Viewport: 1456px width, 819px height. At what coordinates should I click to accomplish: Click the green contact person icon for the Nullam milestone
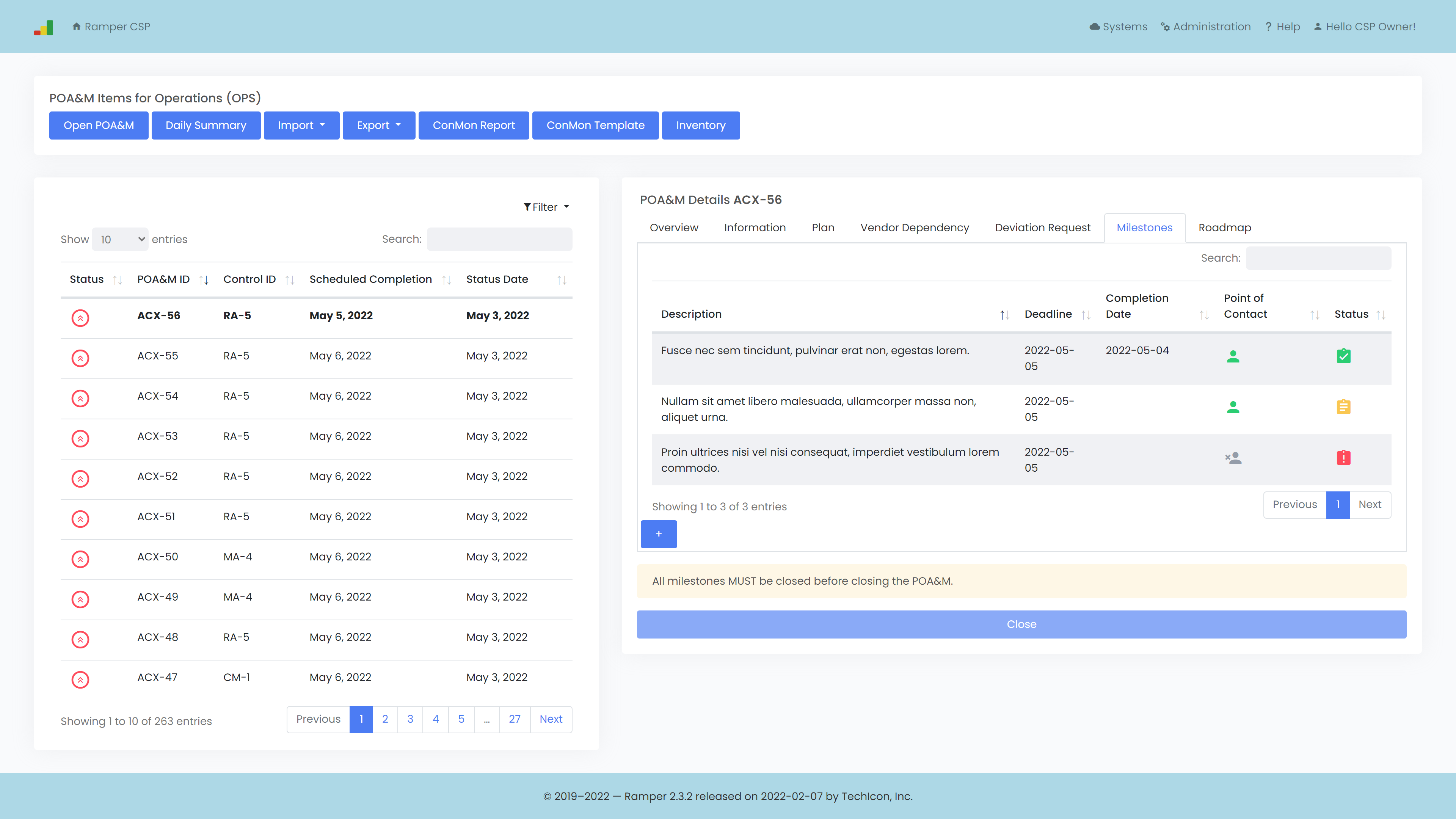[1233, 407]
